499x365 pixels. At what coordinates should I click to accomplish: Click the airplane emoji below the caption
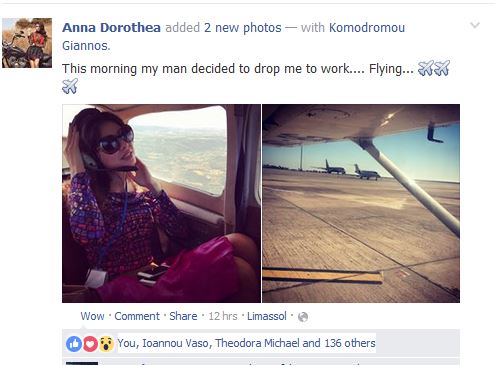pos(70,86)
